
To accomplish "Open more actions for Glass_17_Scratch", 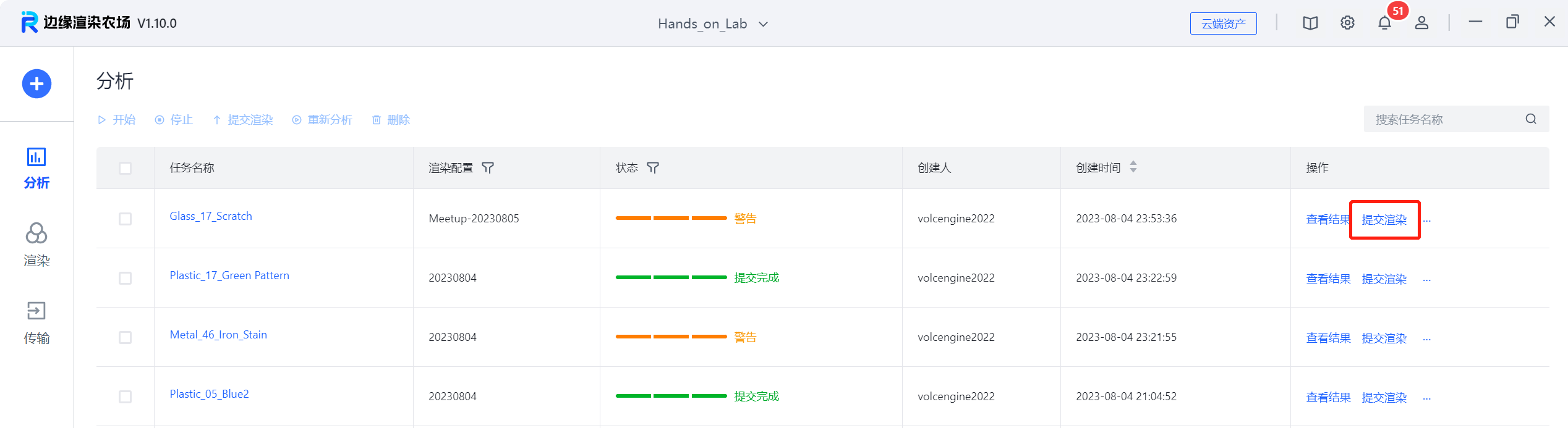I will click(x=1426, y=220).
